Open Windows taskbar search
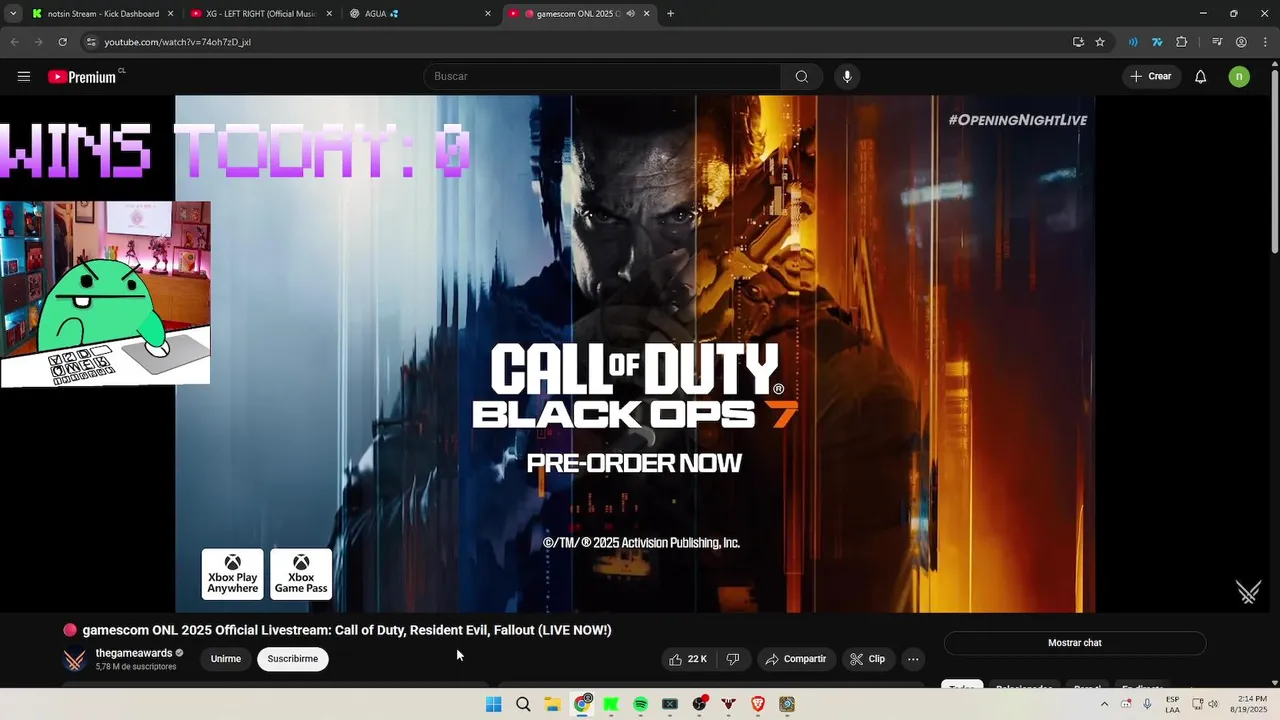Screen dimensions: 1280x720 pos(523,704)
